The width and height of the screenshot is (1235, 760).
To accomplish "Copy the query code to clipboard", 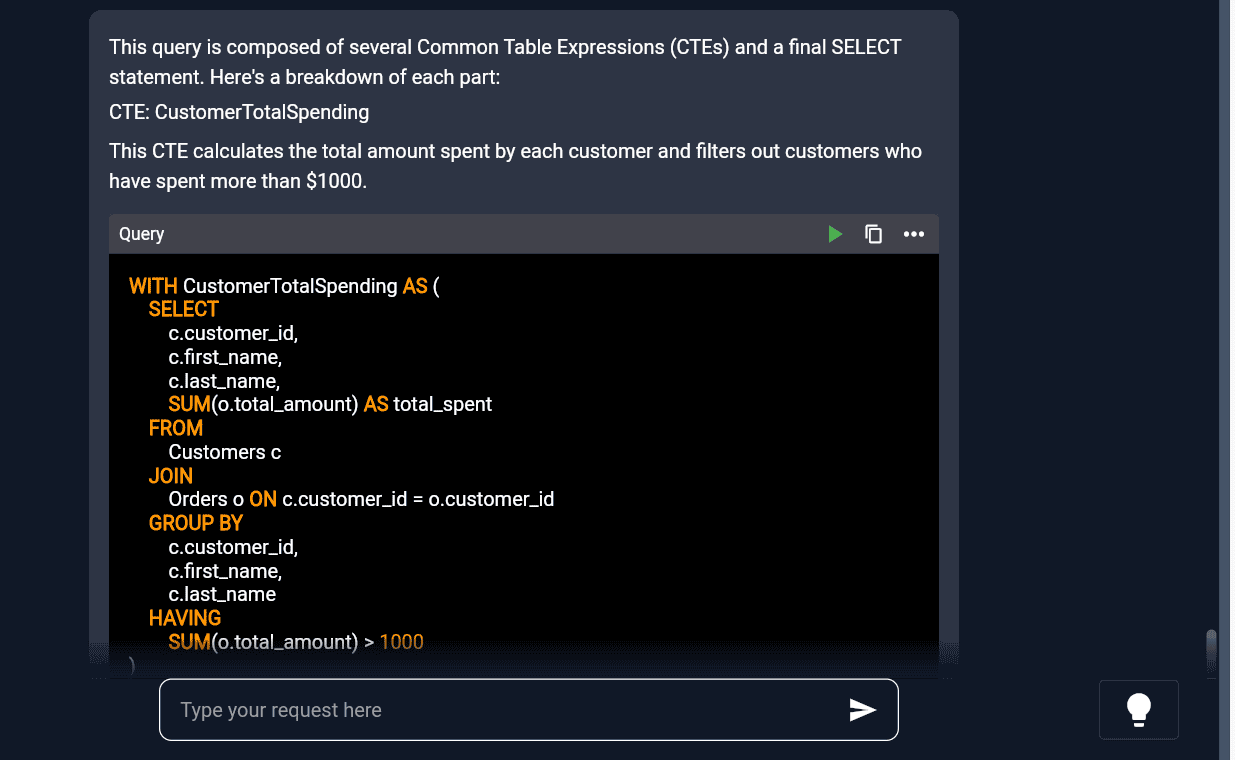I will click(874, 234).
